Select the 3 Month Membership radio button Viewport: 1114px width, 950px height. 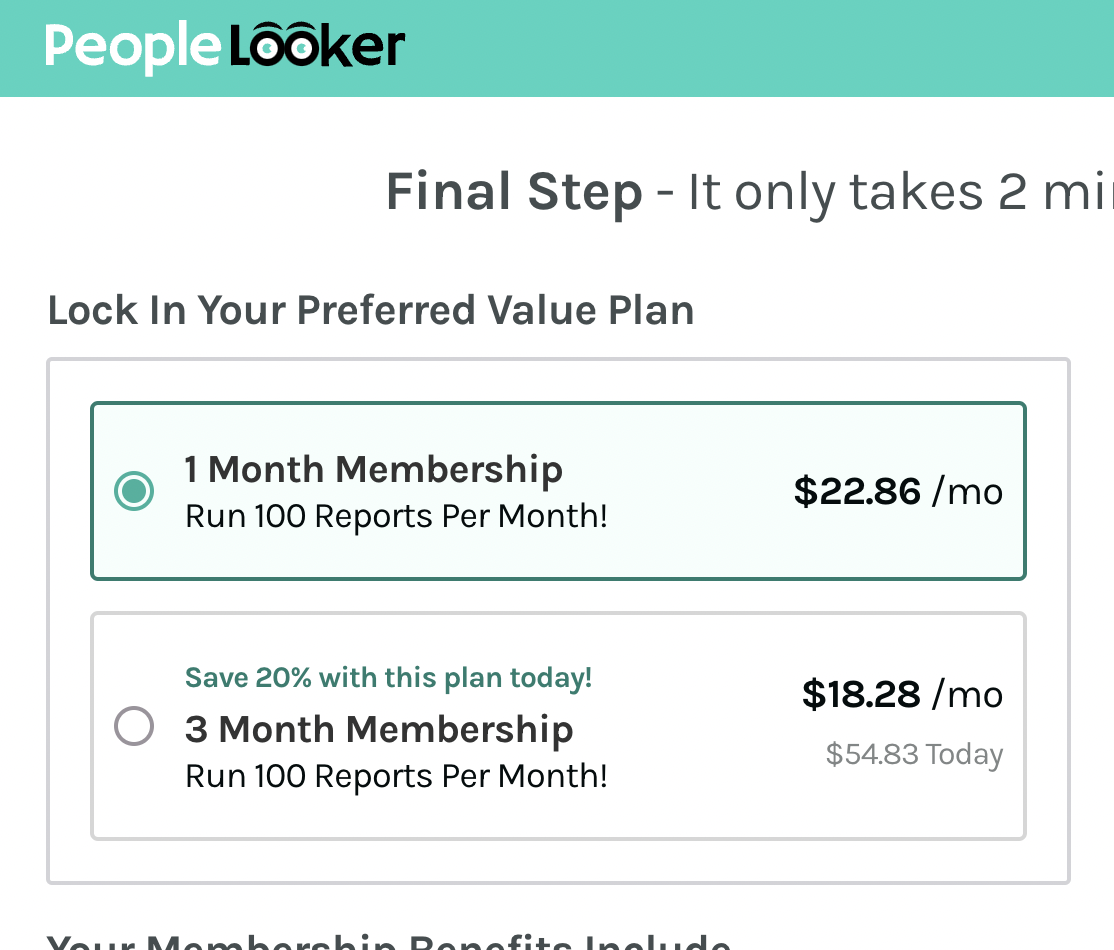coord(134,725)
